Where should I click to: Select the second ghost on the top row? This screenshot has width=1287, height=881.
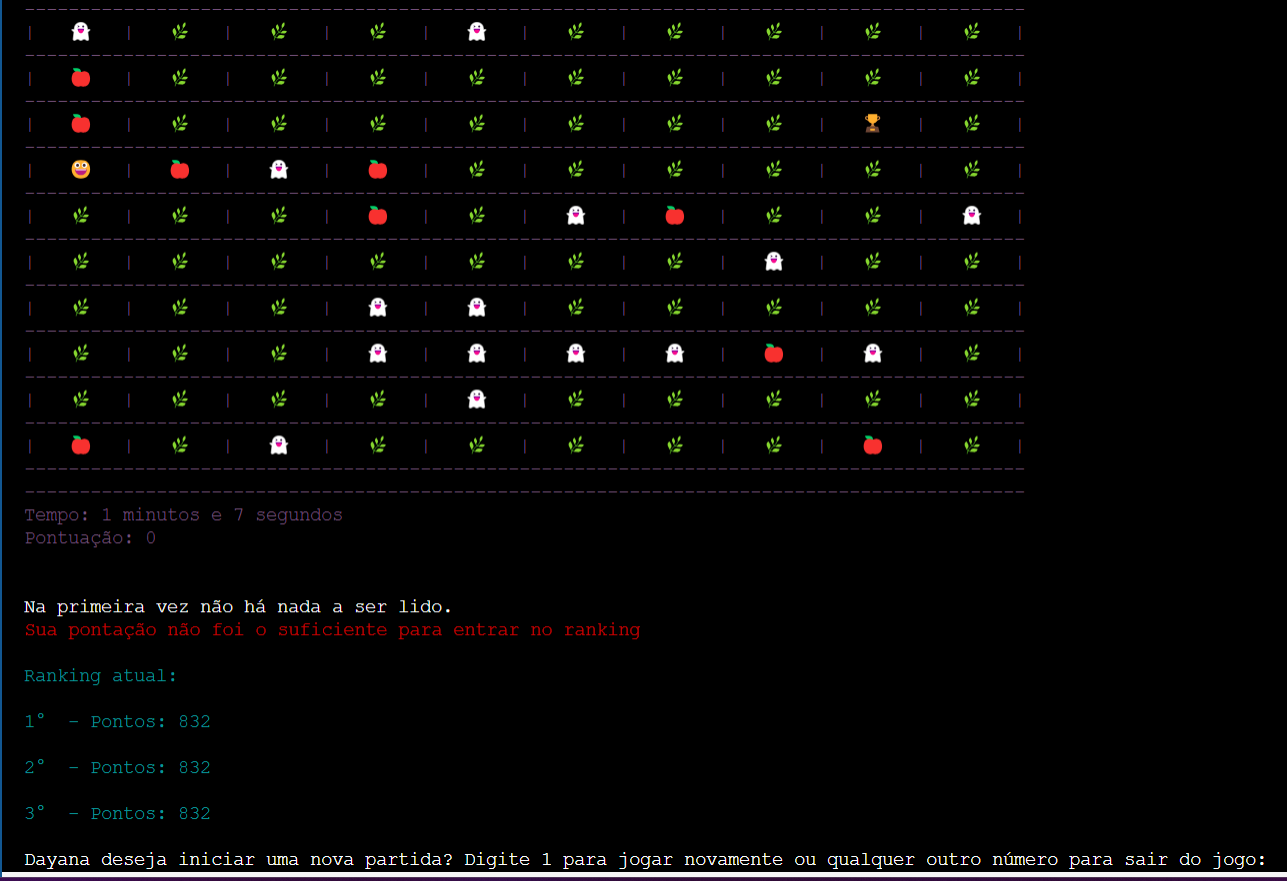(x=477, y=31)
